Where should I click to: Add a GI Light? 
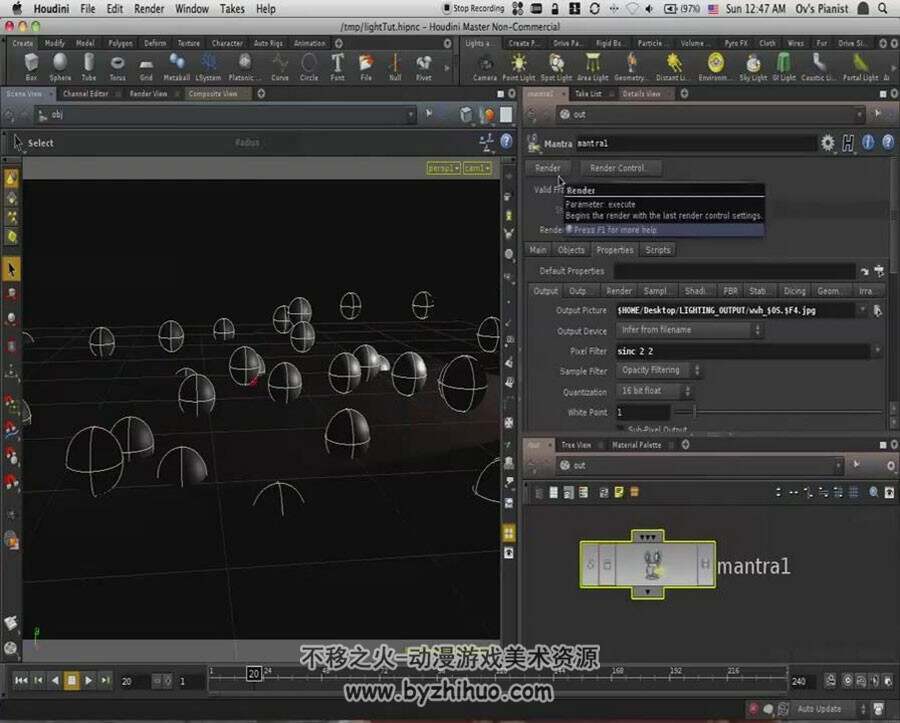(783, 67)
